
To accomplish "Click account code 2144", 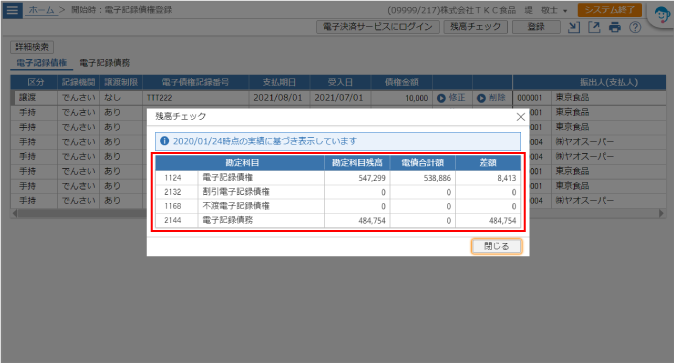I will pyautogui.click(x=173, y=220).
